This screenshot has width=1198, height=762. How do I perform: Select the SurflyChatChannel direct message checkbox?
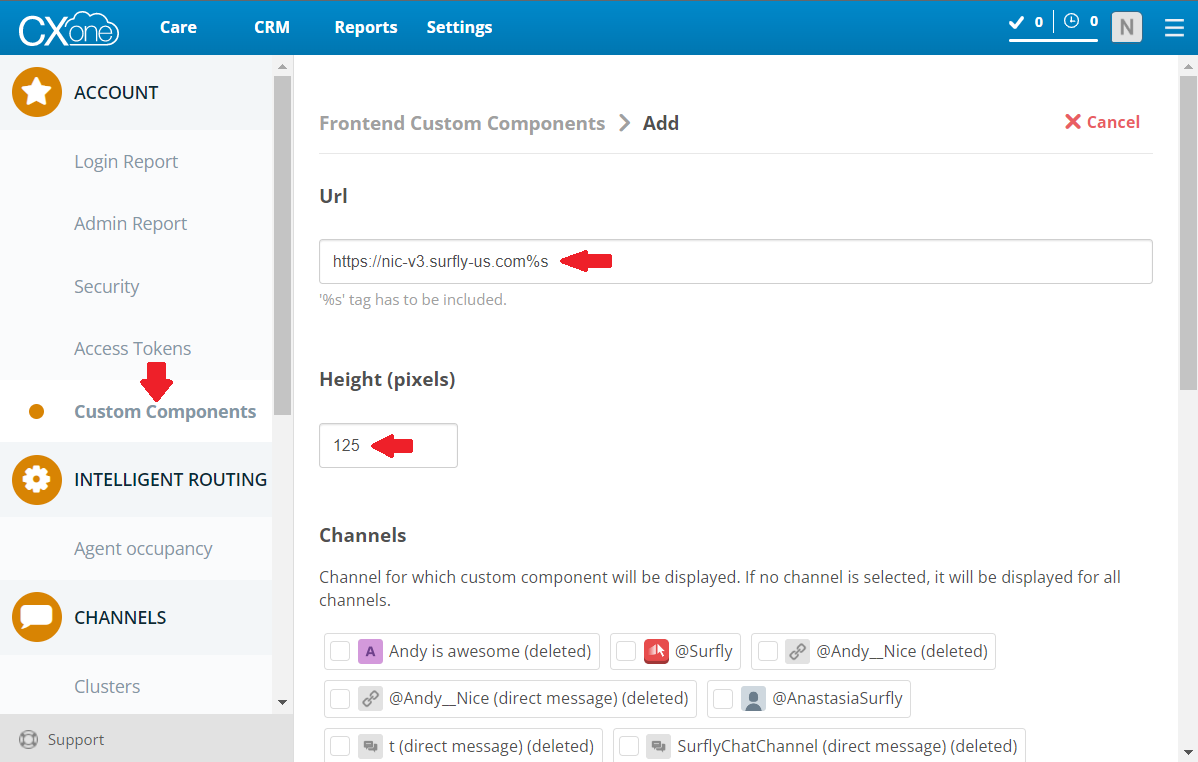(x=629, y=746)
